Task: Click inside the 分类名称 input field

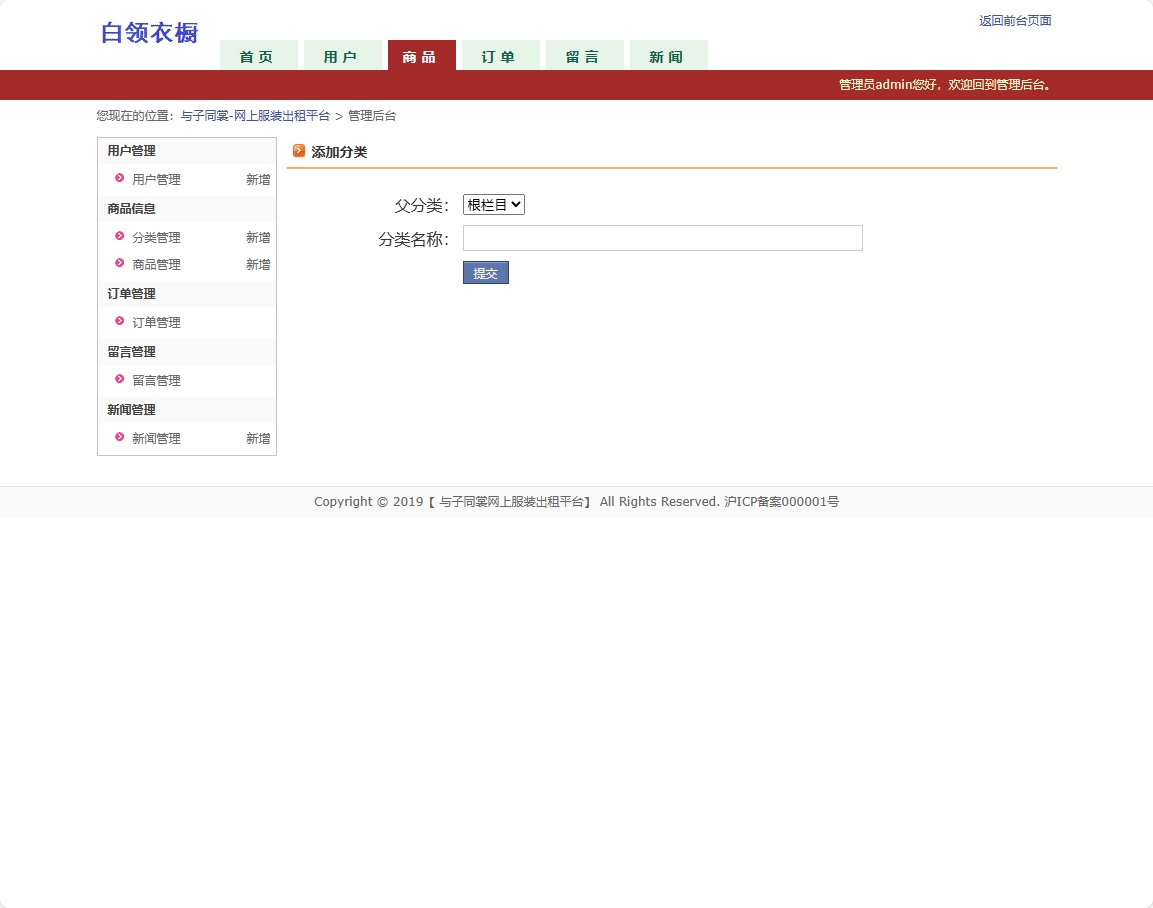Action: (662, 238)
